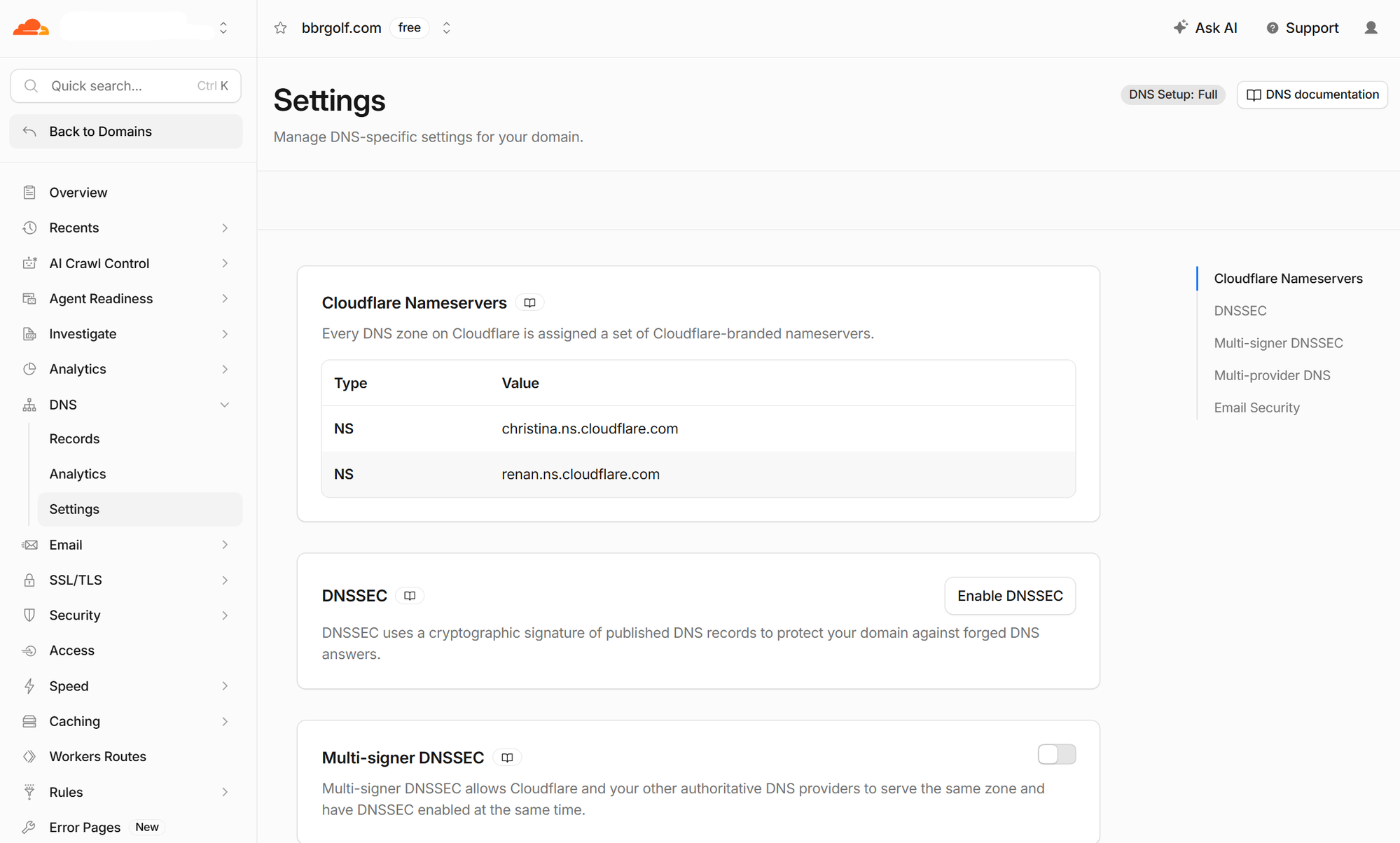Click the Investigate sidebar icon
This screenshot has height=843, width=1400.
point(29,334)
